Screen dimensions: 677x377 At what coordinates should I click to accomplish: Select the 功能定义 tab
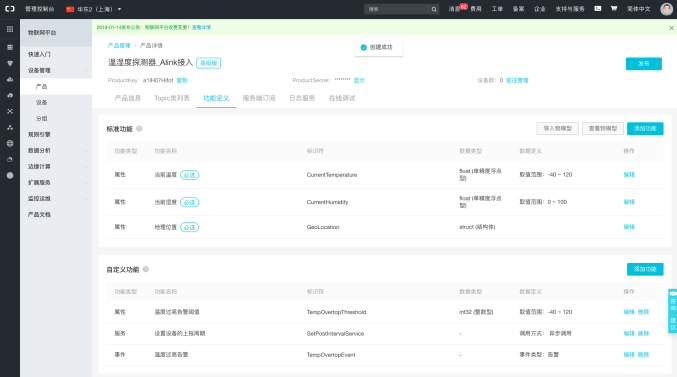pyautogui.click(x=216, y=98)
